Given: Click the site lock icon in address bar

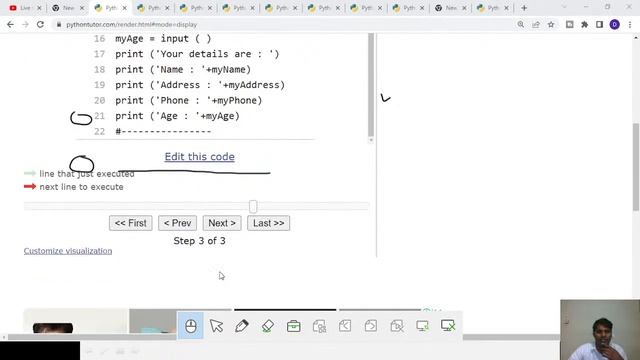Looking at the screenshot, I should [x=59, y=24].
